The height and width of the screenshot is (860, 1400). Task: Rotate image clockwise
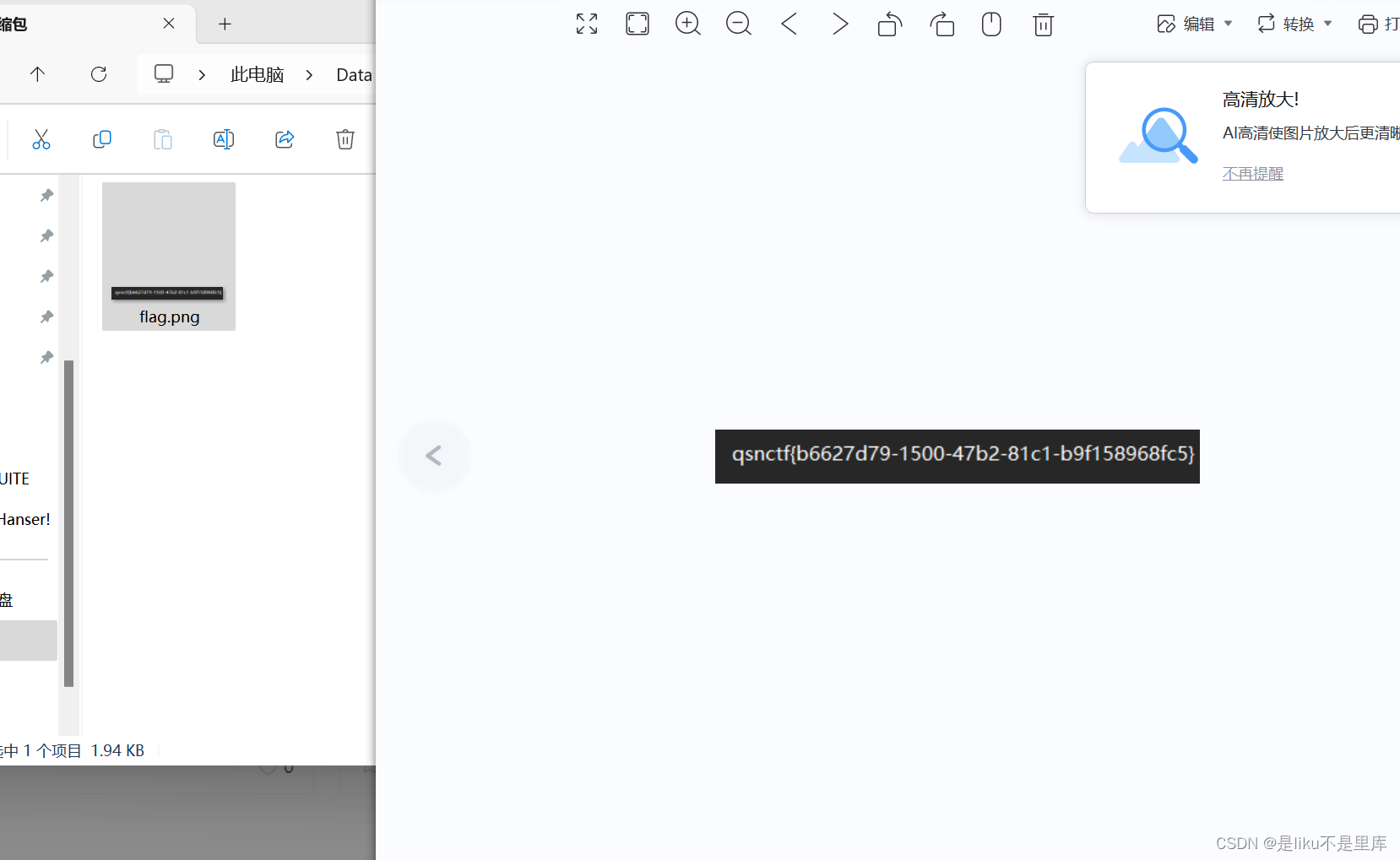[x=941, y=24]
